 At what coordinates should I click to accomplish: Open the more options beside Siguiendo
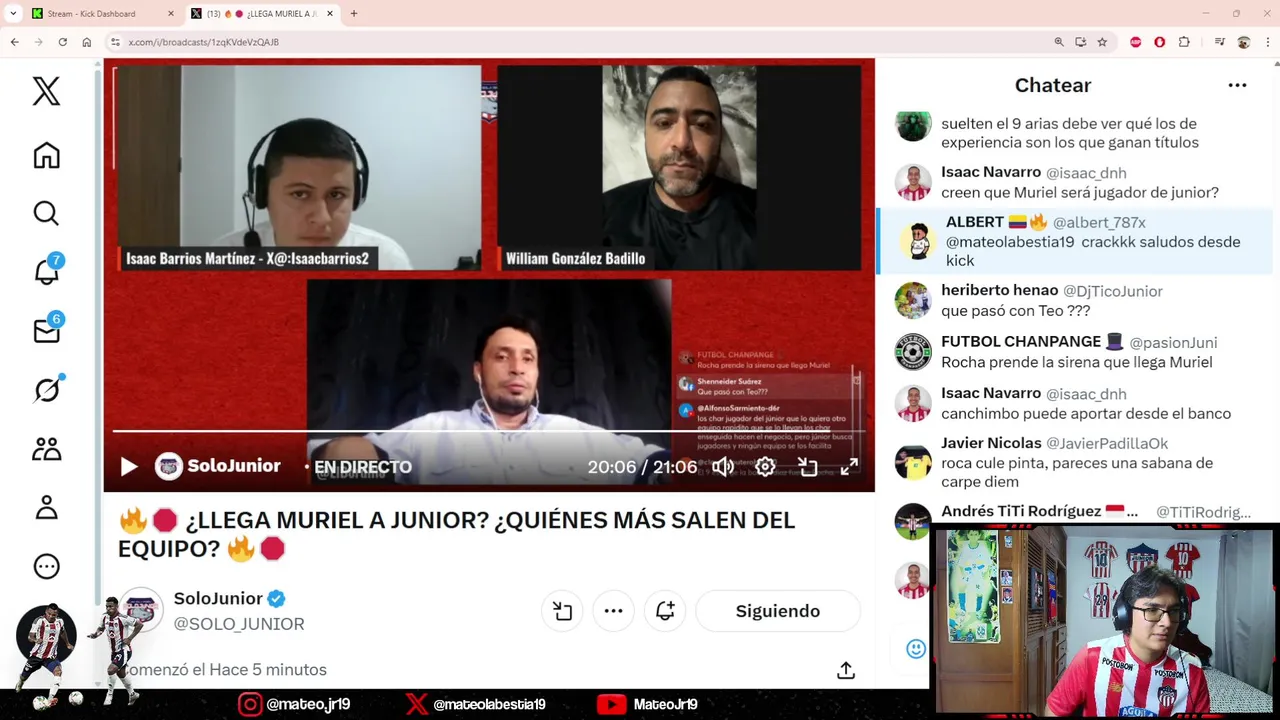[613, 611]
